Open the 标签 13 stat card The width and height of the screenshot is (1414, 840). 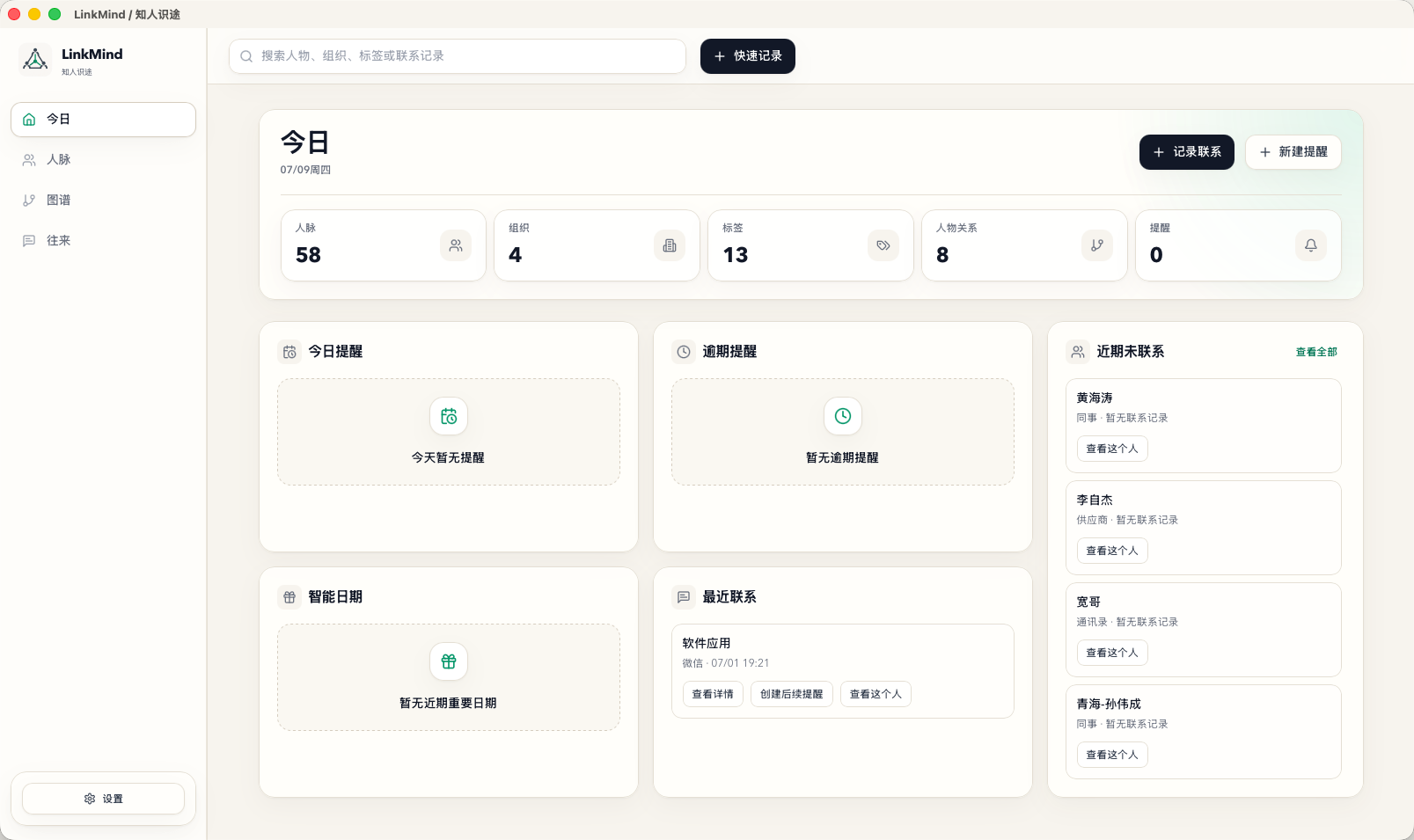pyautogui.click(x=811, y=245)
